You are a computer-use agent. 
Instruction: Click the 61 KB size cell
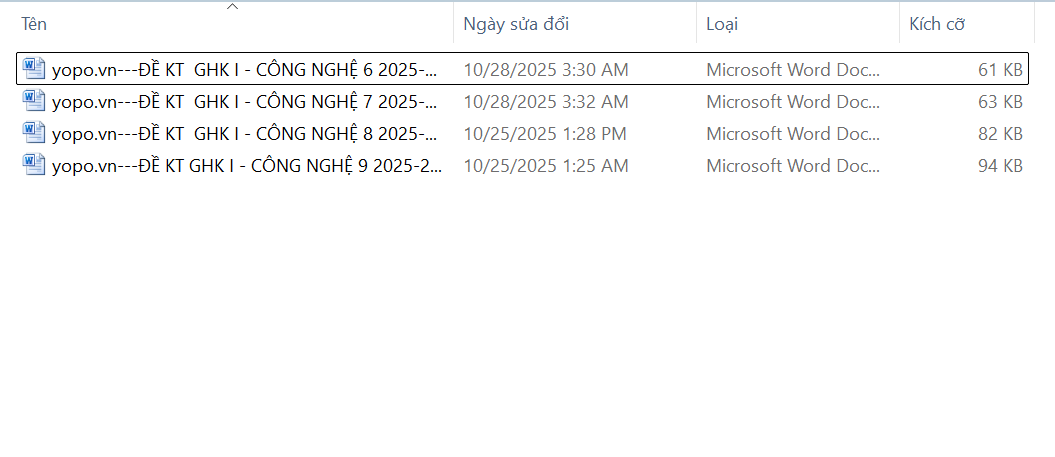click(x=1000, y=70)
